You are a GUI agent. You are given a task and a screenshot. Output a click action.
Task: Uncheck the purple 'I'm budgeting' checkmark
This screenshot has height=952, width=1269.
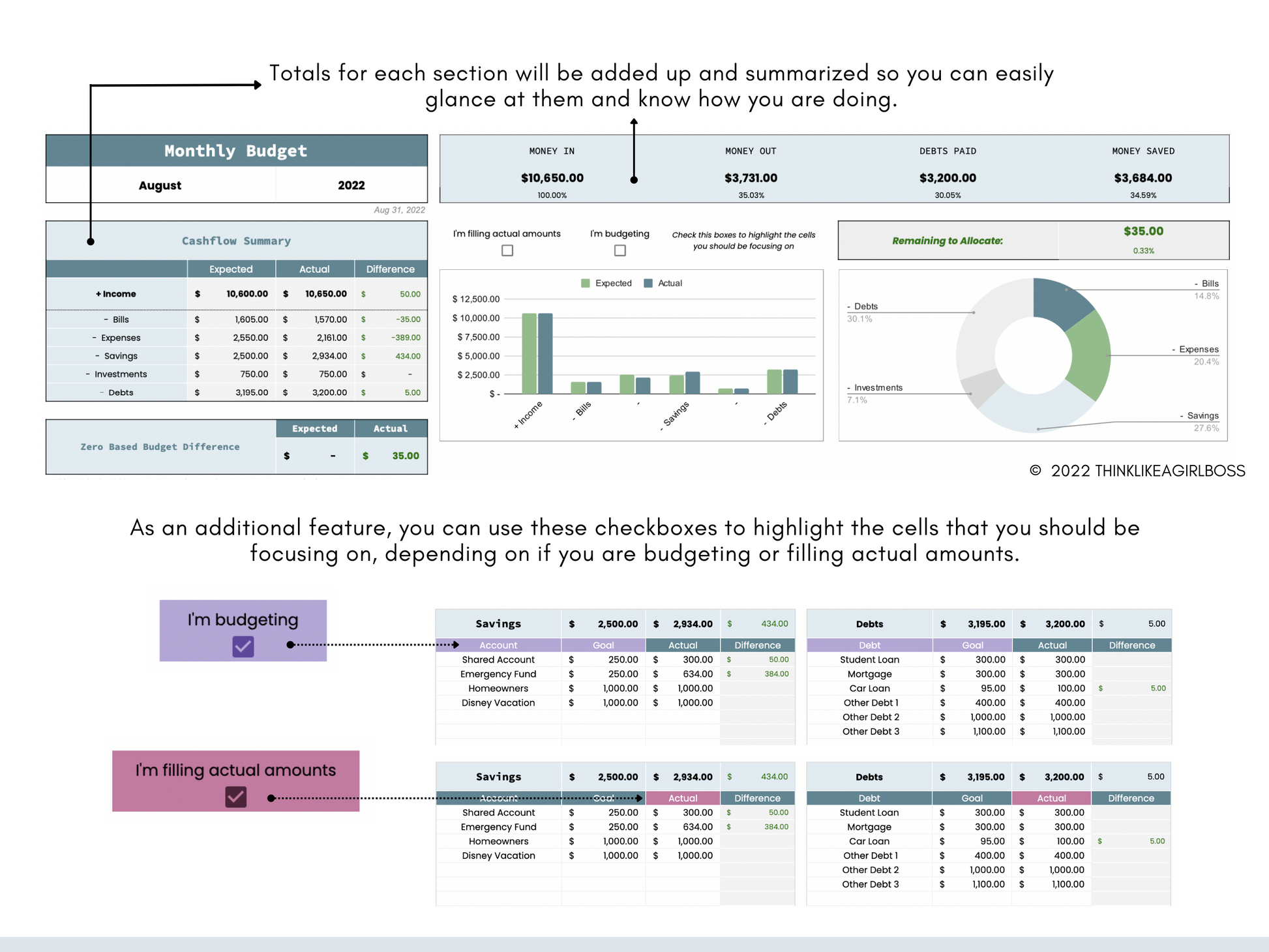(243, 646)
